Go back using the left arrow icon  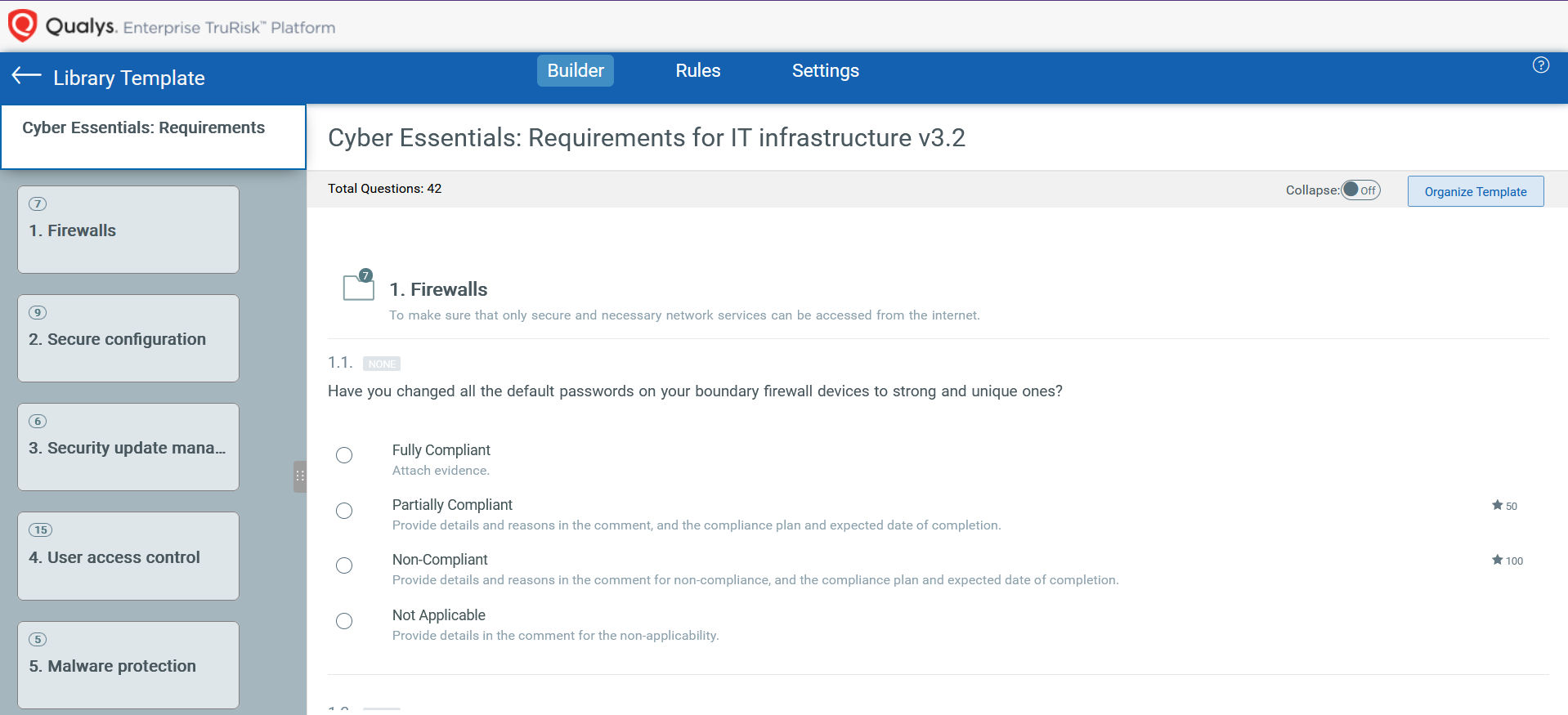26,76
